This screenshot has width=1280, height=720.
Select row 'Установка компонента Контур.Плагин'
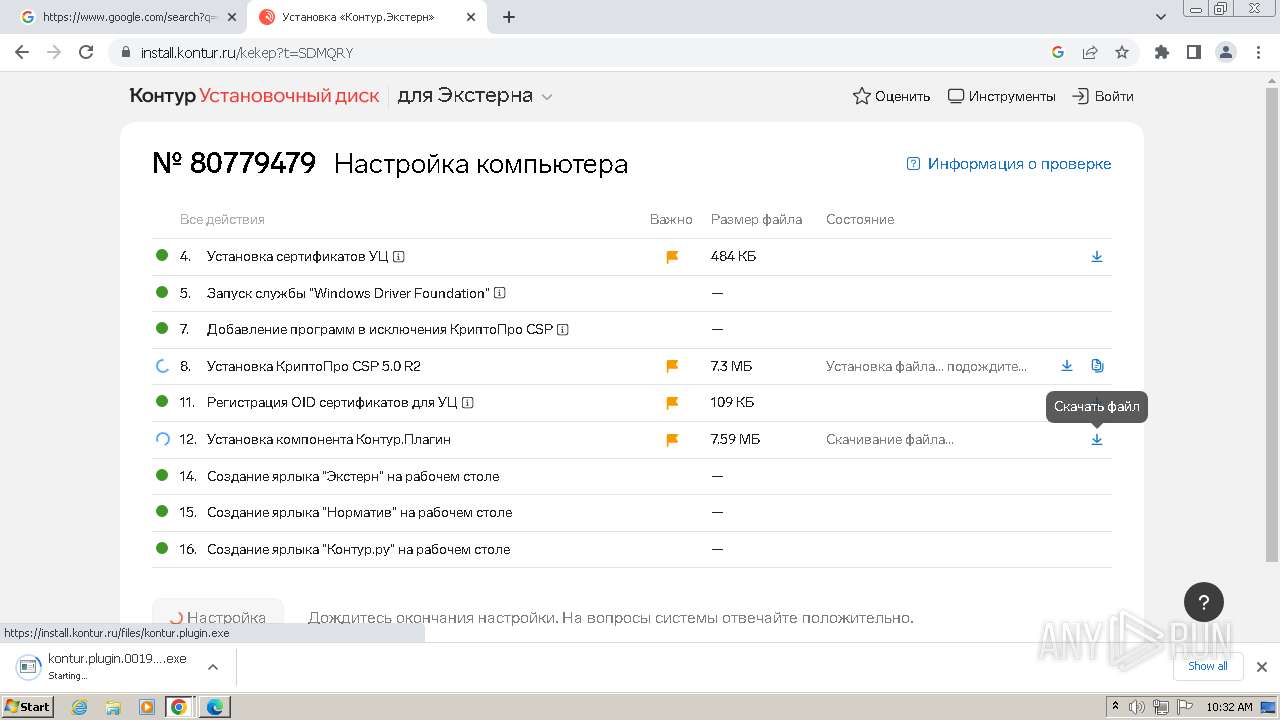pos(632,439)
